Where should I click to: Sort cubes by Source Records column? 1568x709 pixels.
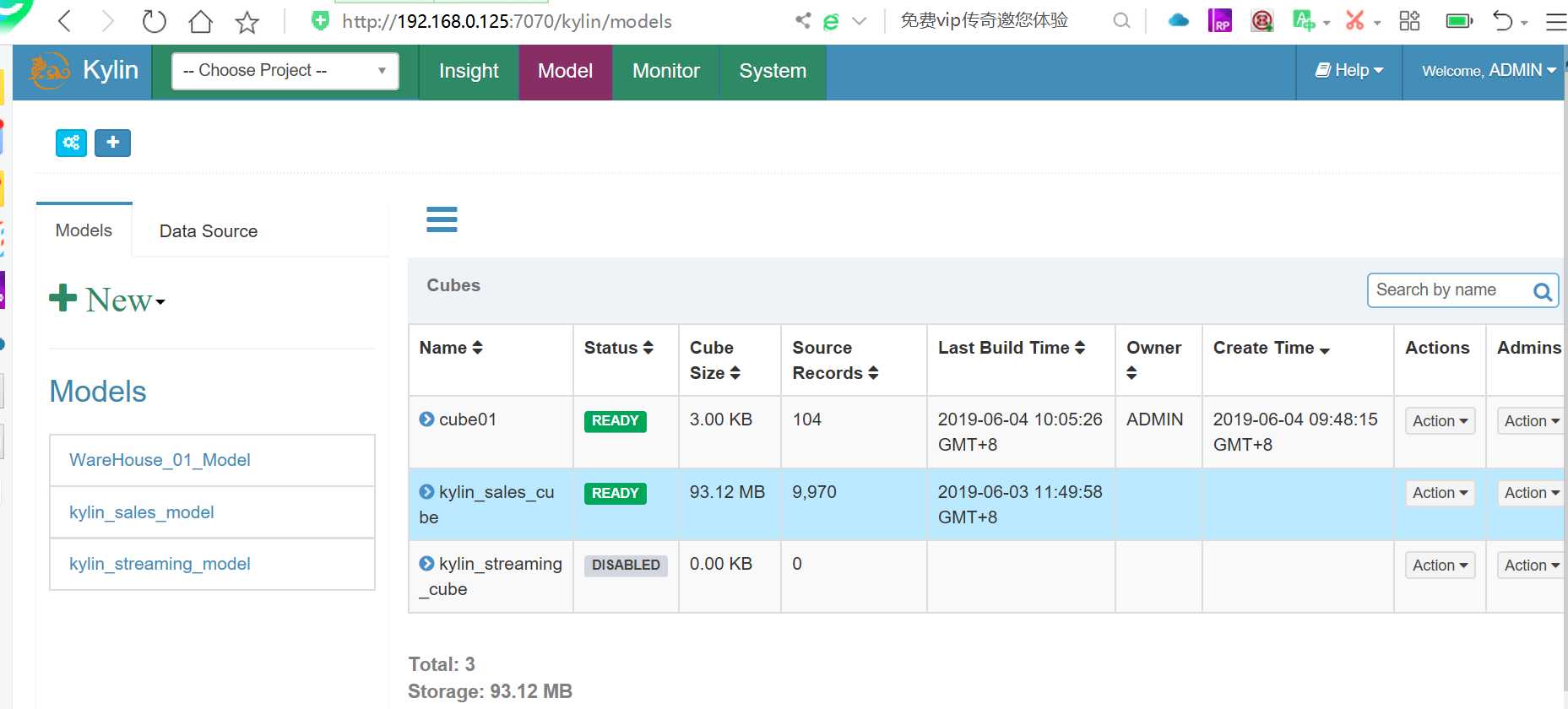(x=835, y=360)
